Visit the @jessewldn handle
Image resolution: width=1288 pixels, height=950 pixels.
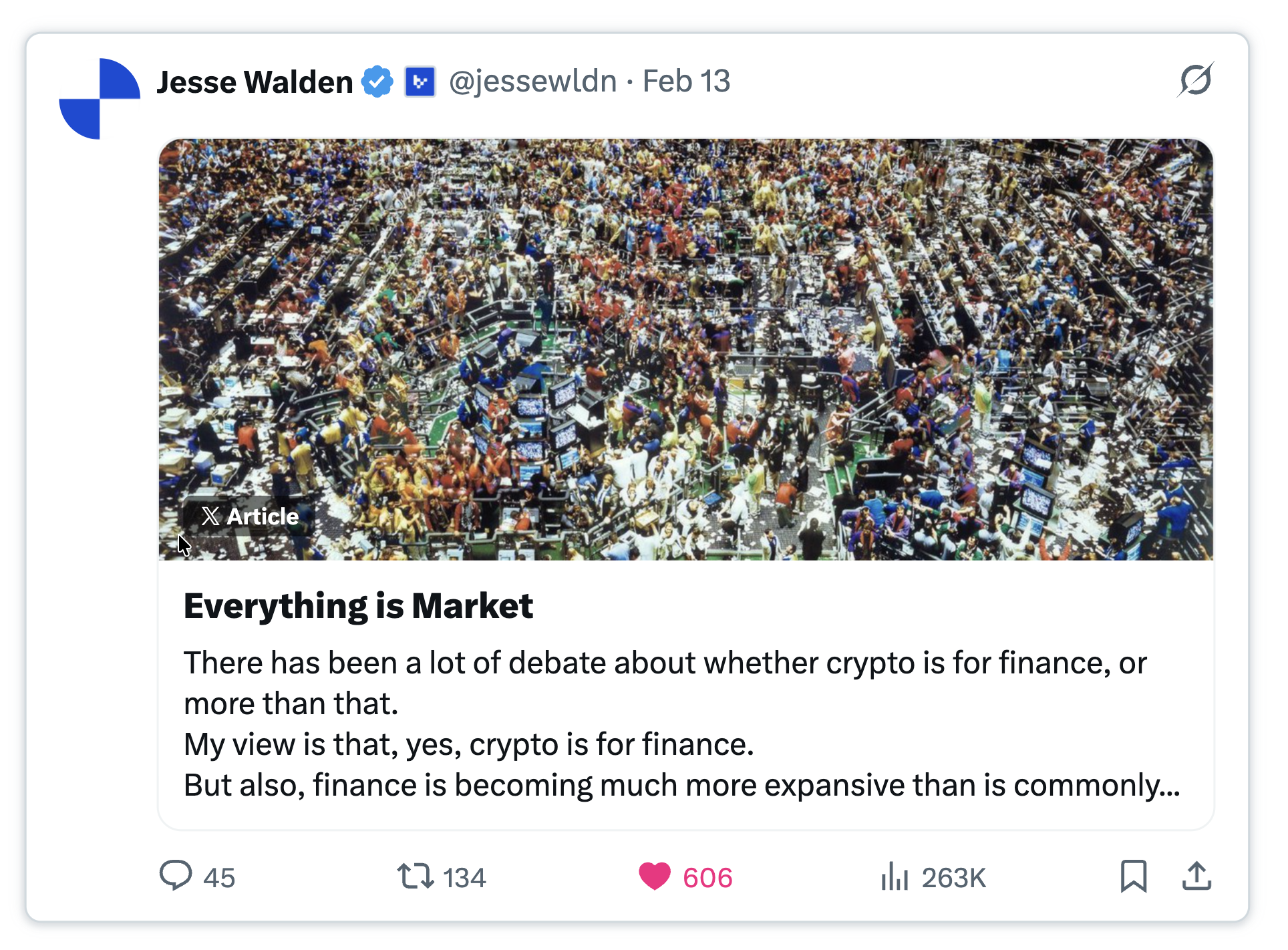click(x=532, y=81)
